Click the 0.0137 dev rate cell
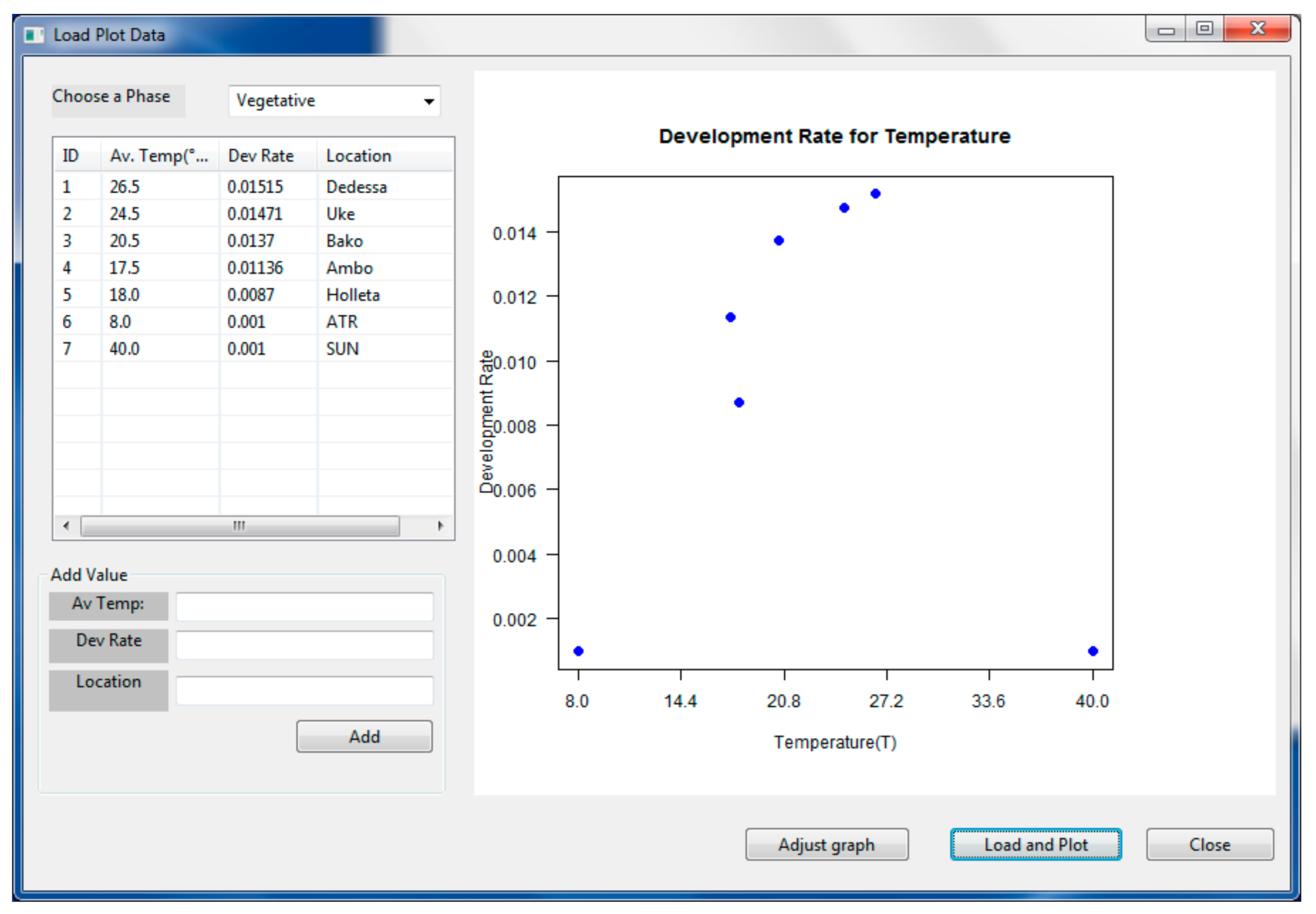1316x914 pixels. click(x=251, y=241)
